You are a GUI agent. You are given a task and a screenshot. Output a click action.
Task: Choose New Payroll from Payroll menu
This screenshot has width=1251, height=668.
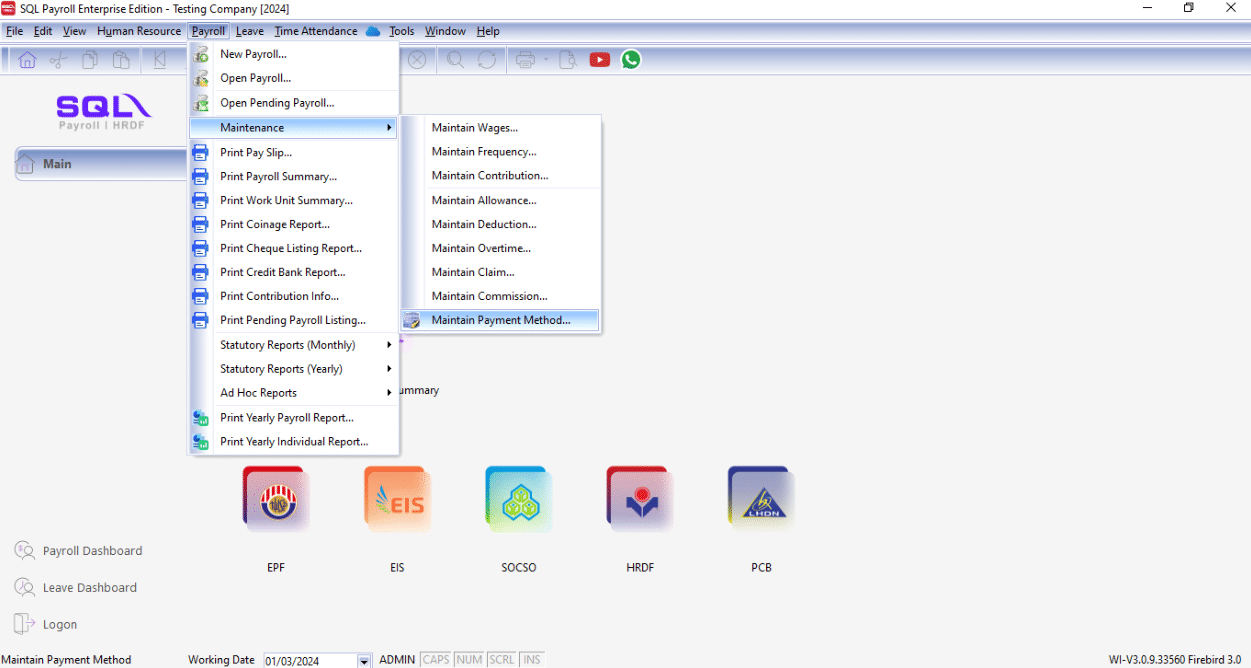tap(253, 54)
